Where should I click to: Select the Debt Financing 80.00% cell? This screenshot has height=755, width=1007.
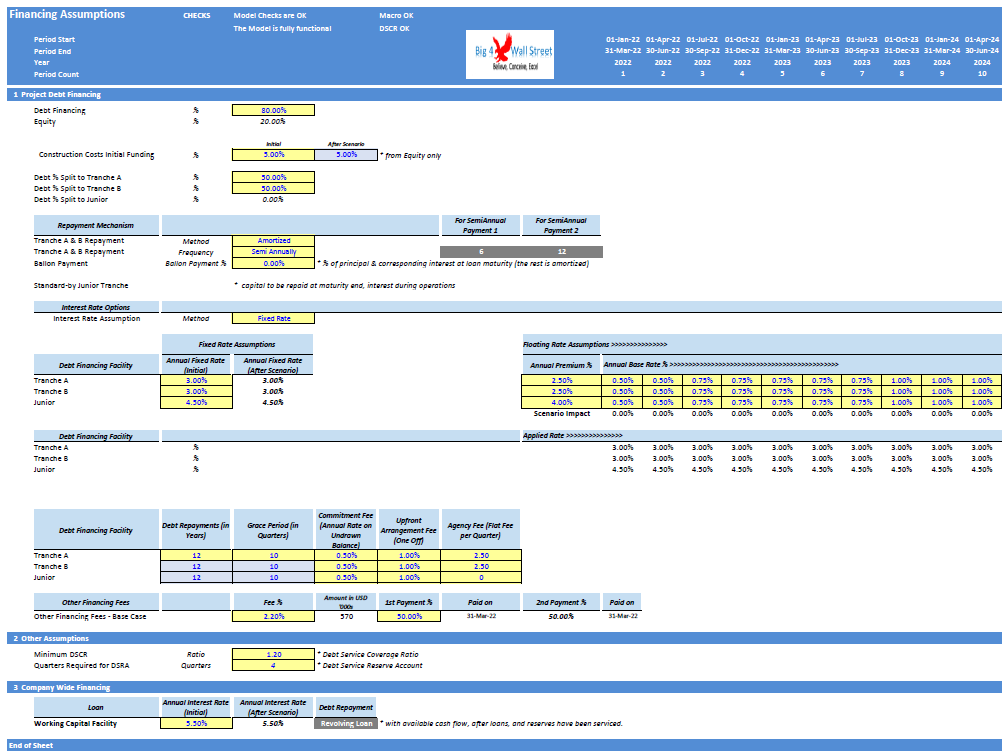[274, 110]
